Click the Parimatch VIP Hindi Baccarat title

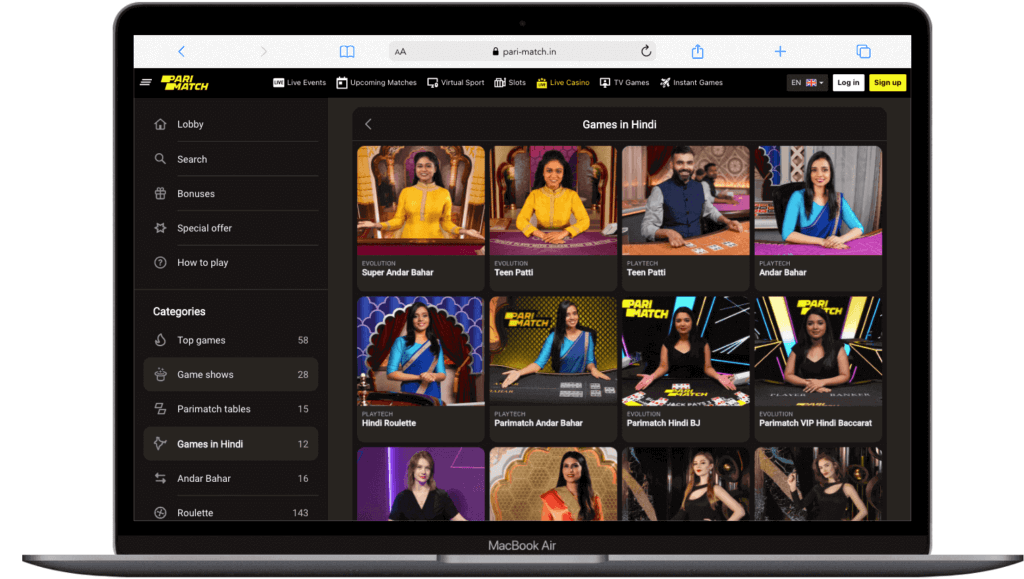(x=815, y=423)
